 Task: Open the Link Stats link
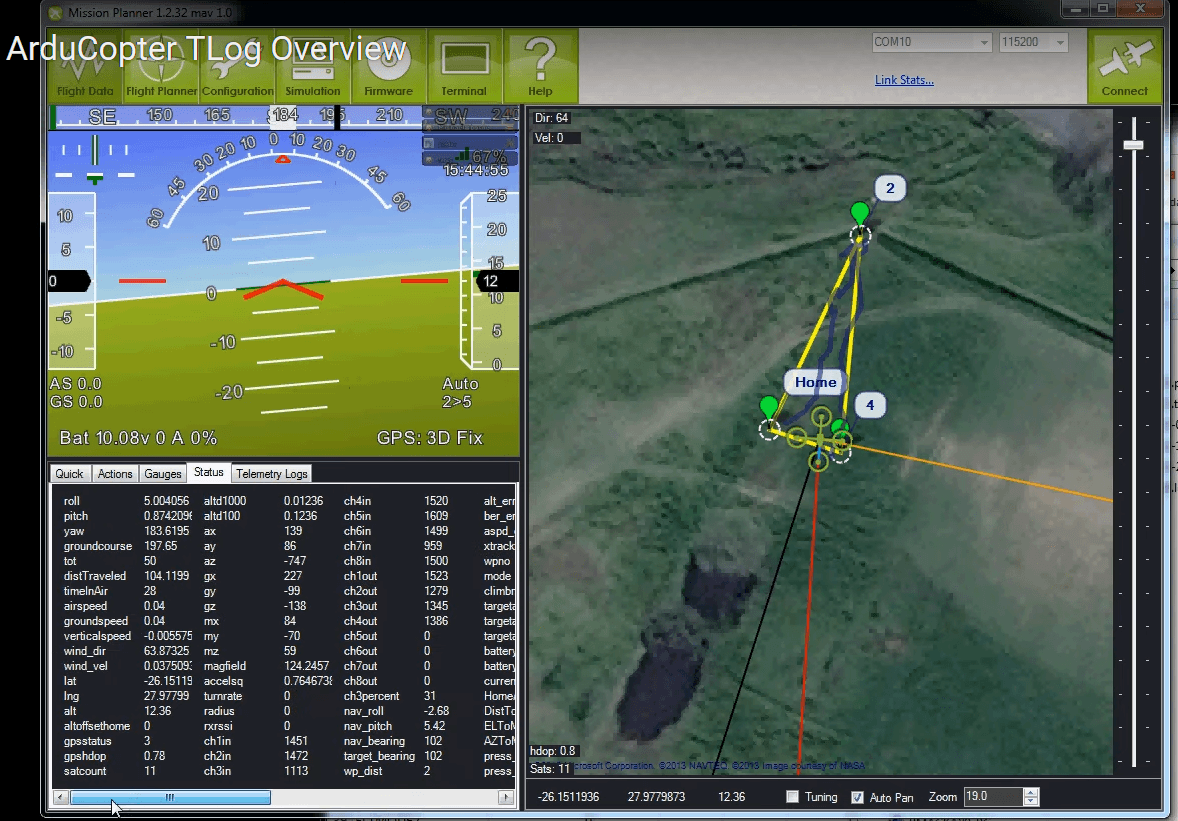904,80
